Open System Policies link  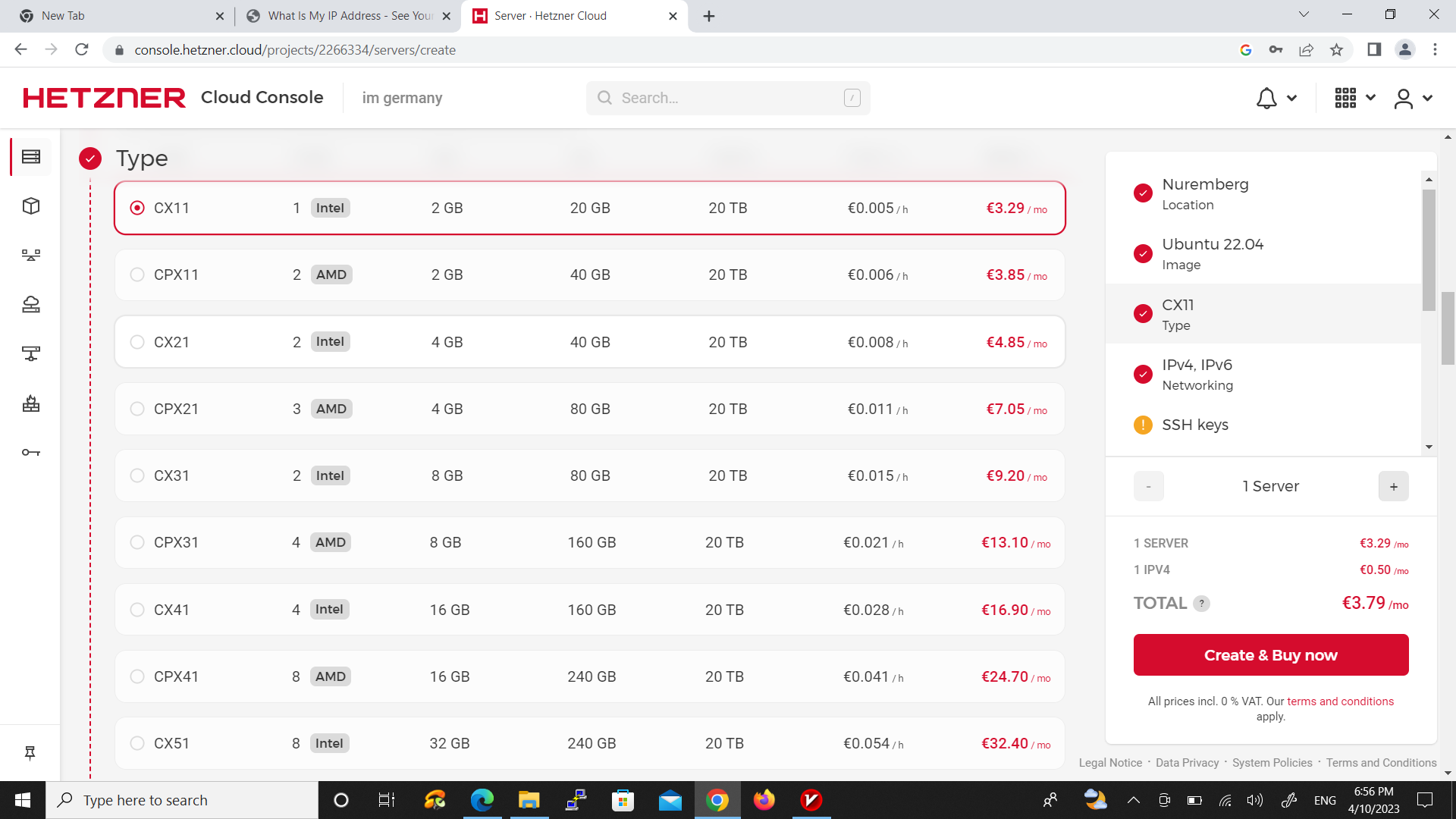pos(1272,763)
